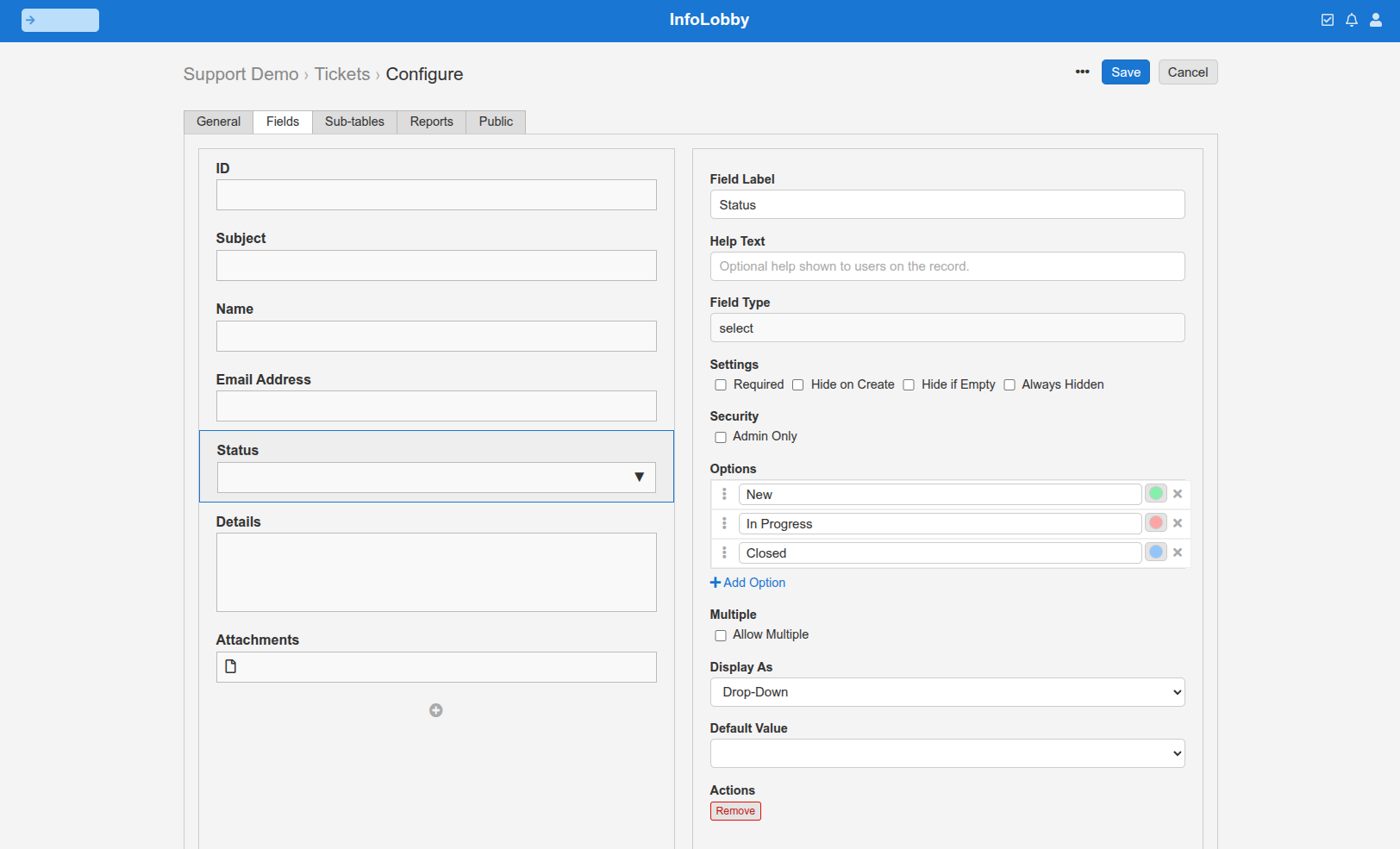
Task: Open the tasks checklist icon in header
Action: 1328,20
